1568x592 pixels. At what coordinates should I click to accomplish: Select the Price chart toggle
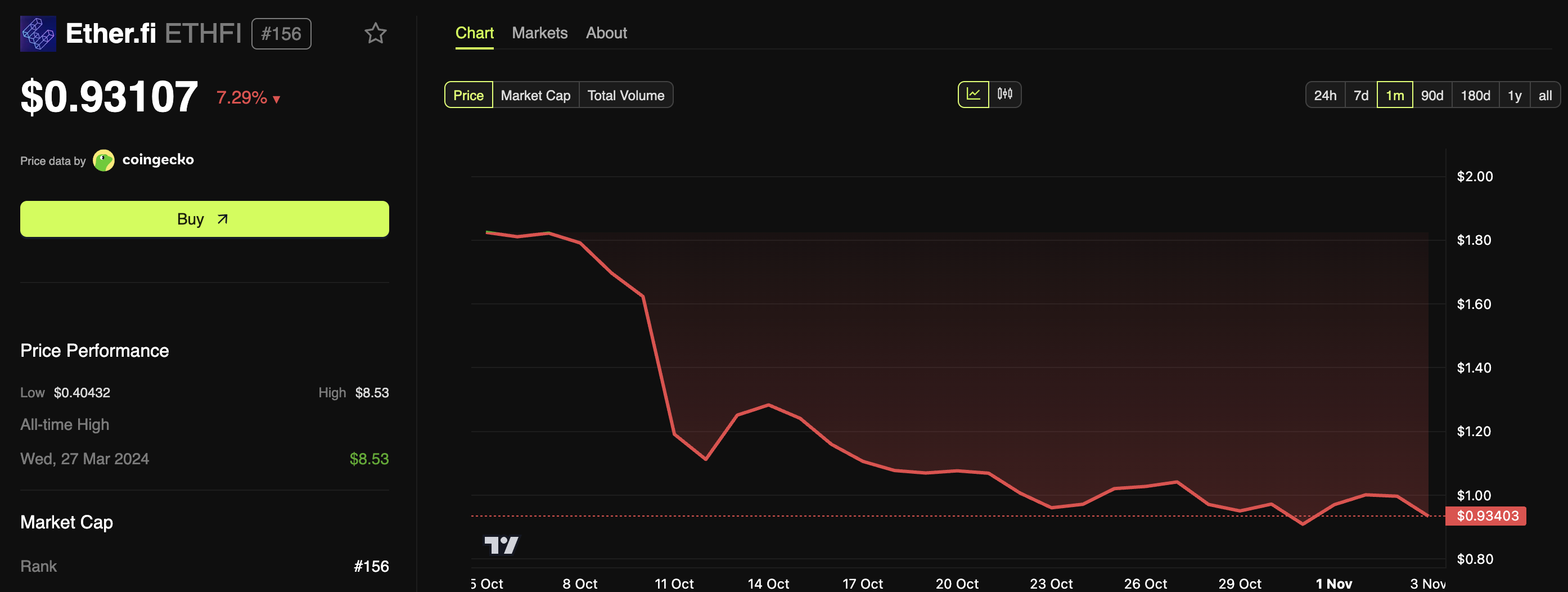[x=468, y=95]
